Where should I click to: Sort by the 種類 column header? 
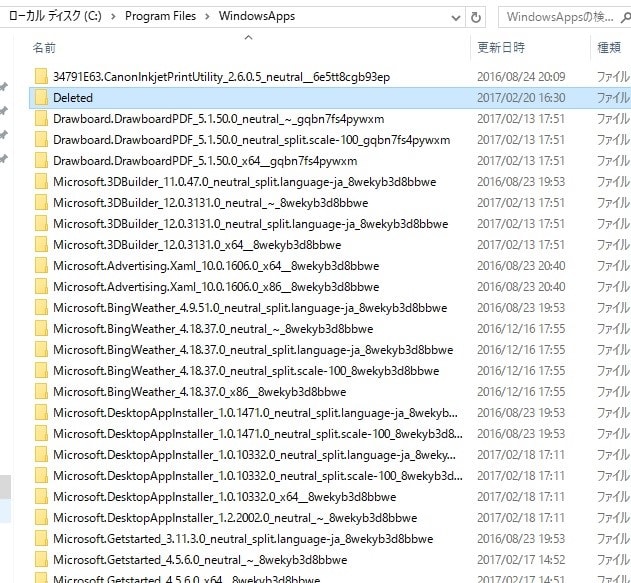[609, 47]
